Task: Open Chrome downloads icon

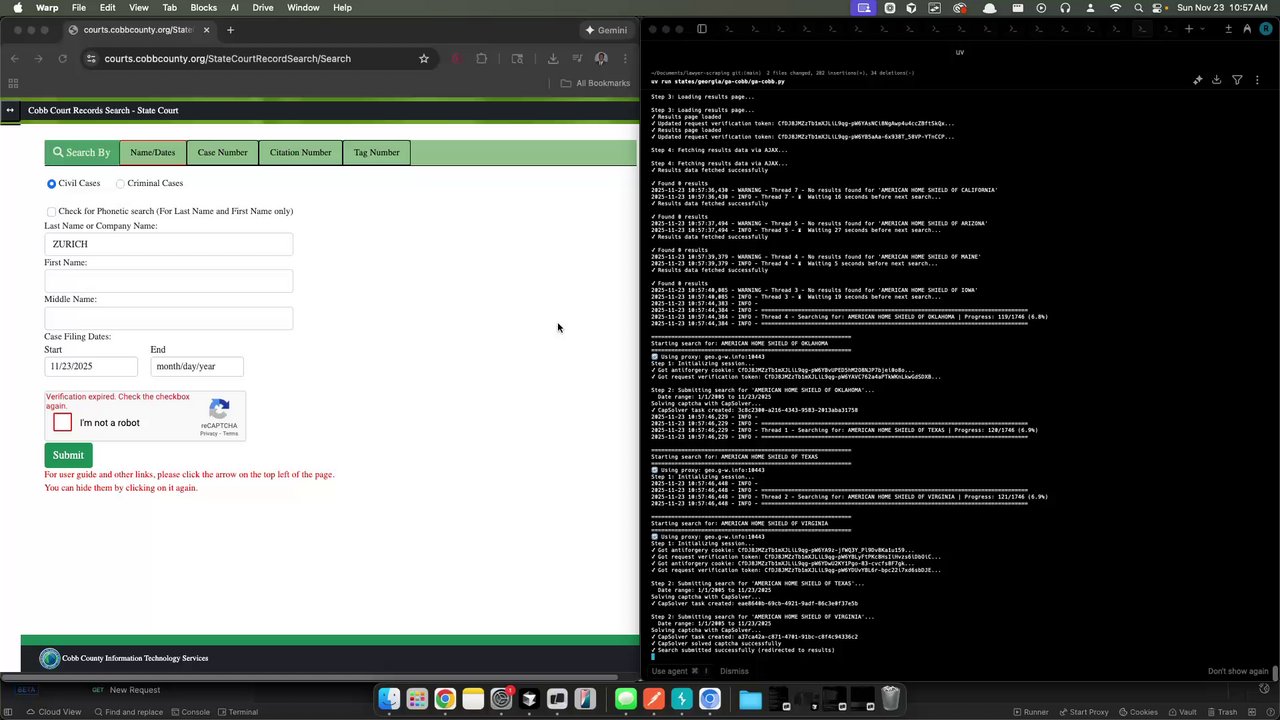Action: (x=553, y=59)
